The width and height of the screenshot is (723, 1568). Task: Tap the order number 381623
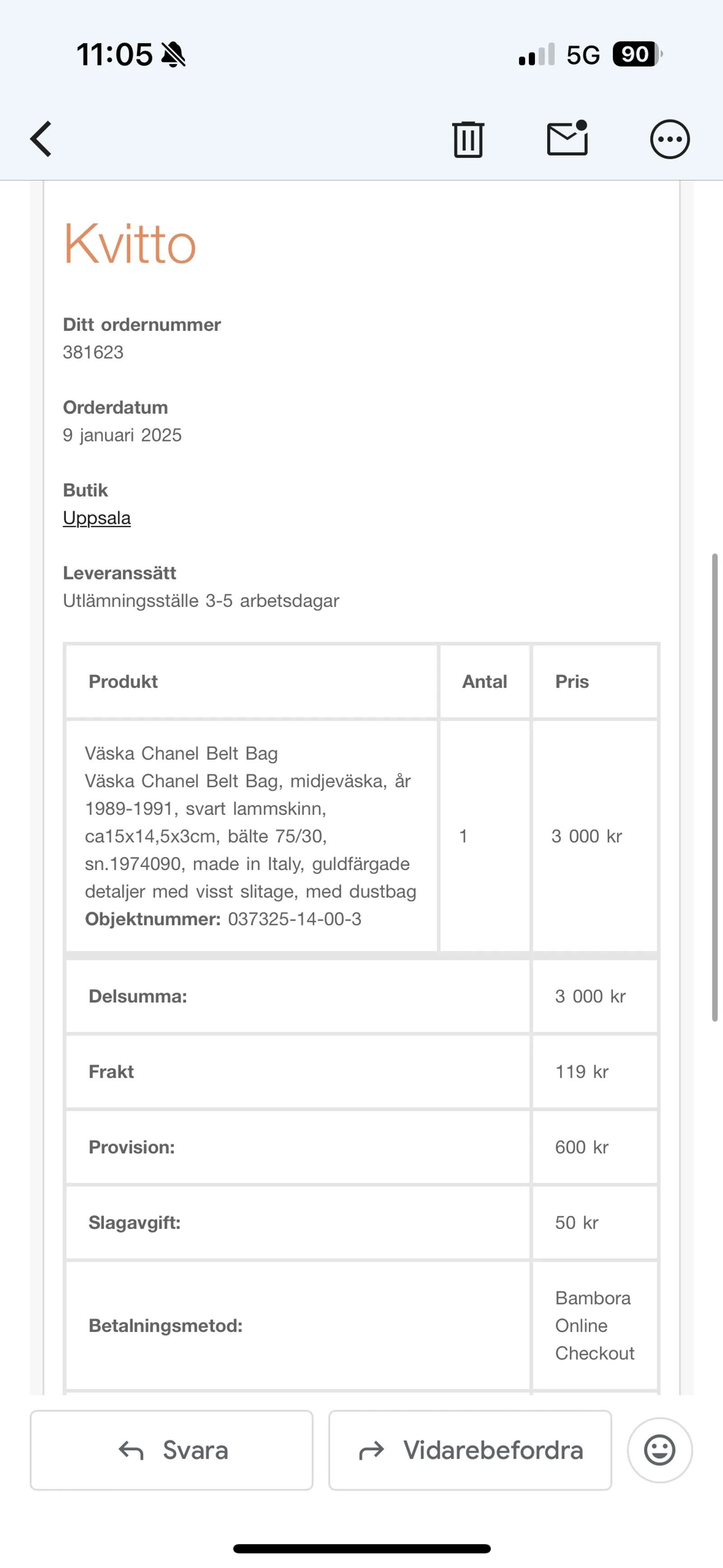tap(93, 353)
